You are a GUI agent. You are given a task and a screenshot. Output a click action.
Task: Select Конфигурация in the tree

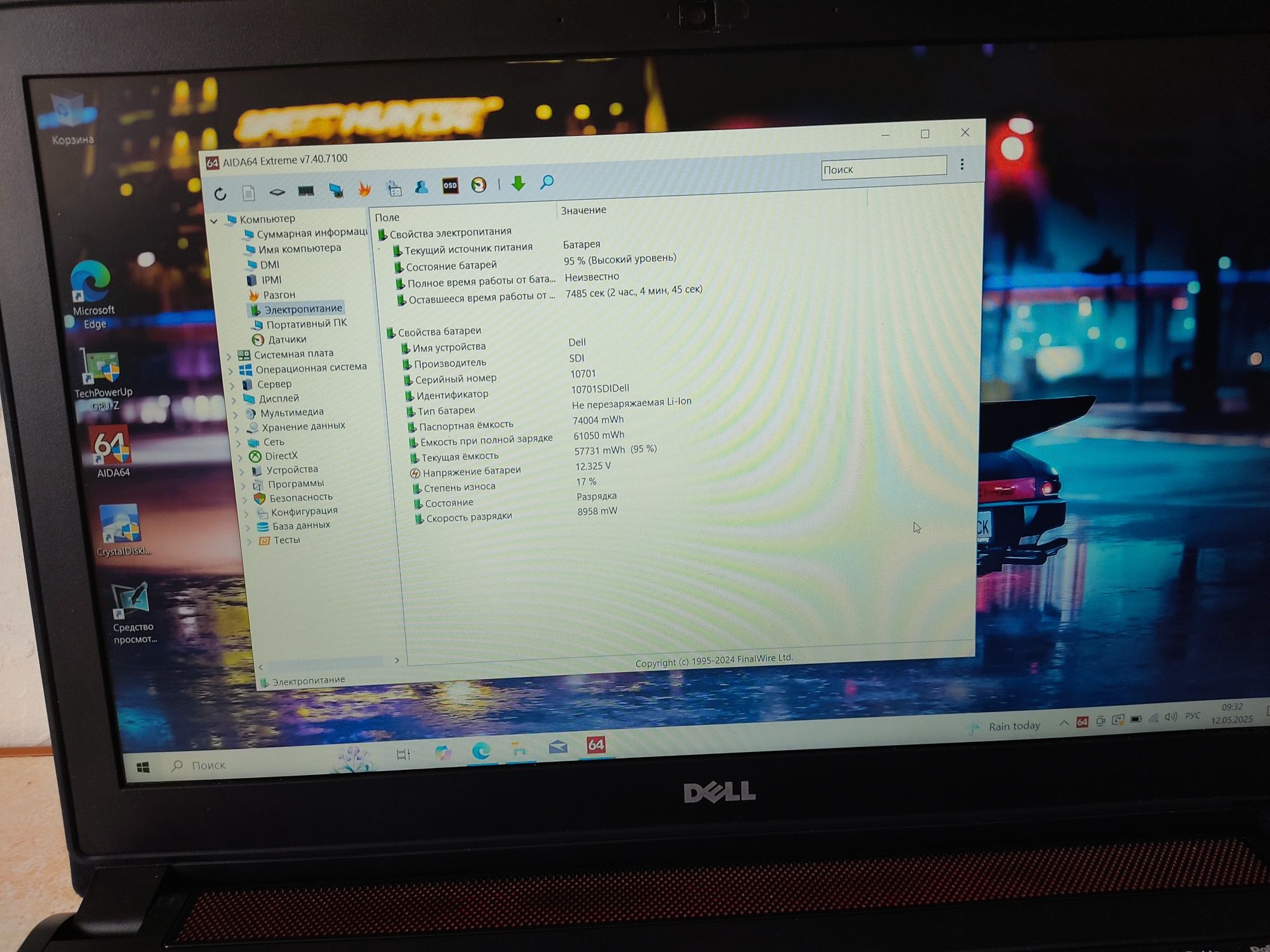point(297,512)
